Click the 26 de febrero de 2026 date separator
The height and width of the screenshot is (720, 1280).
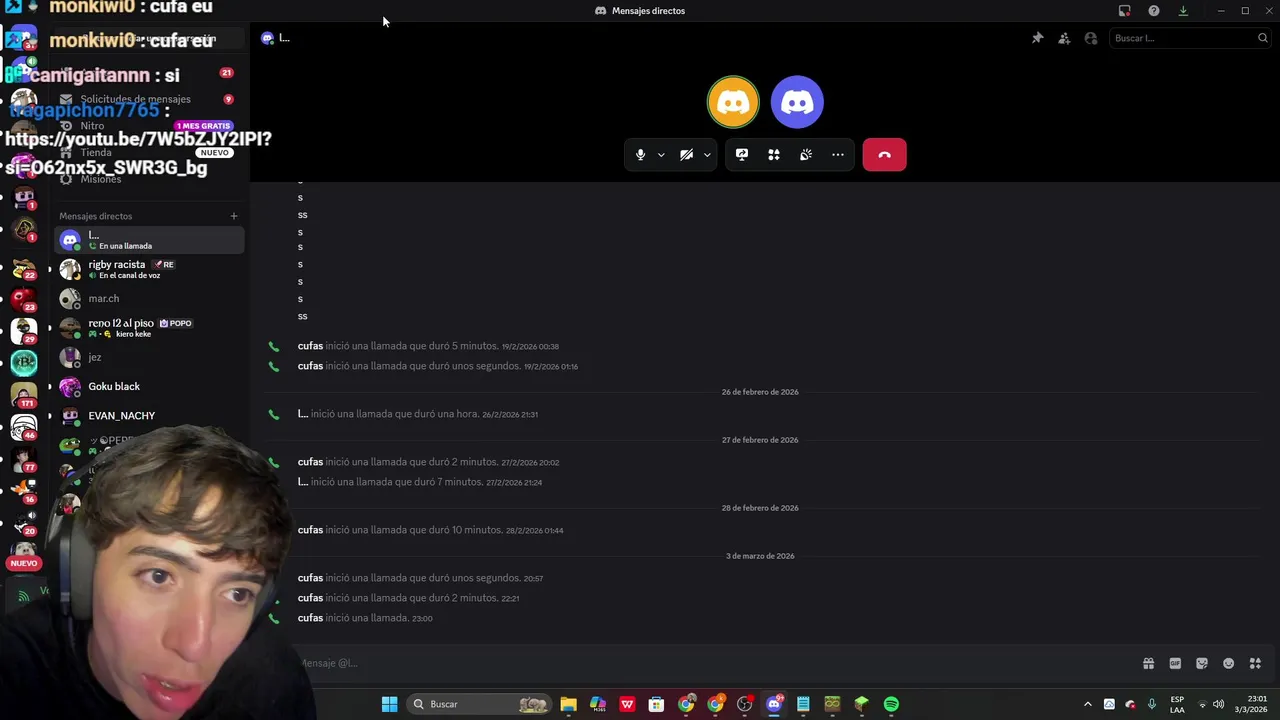(760, 392)
